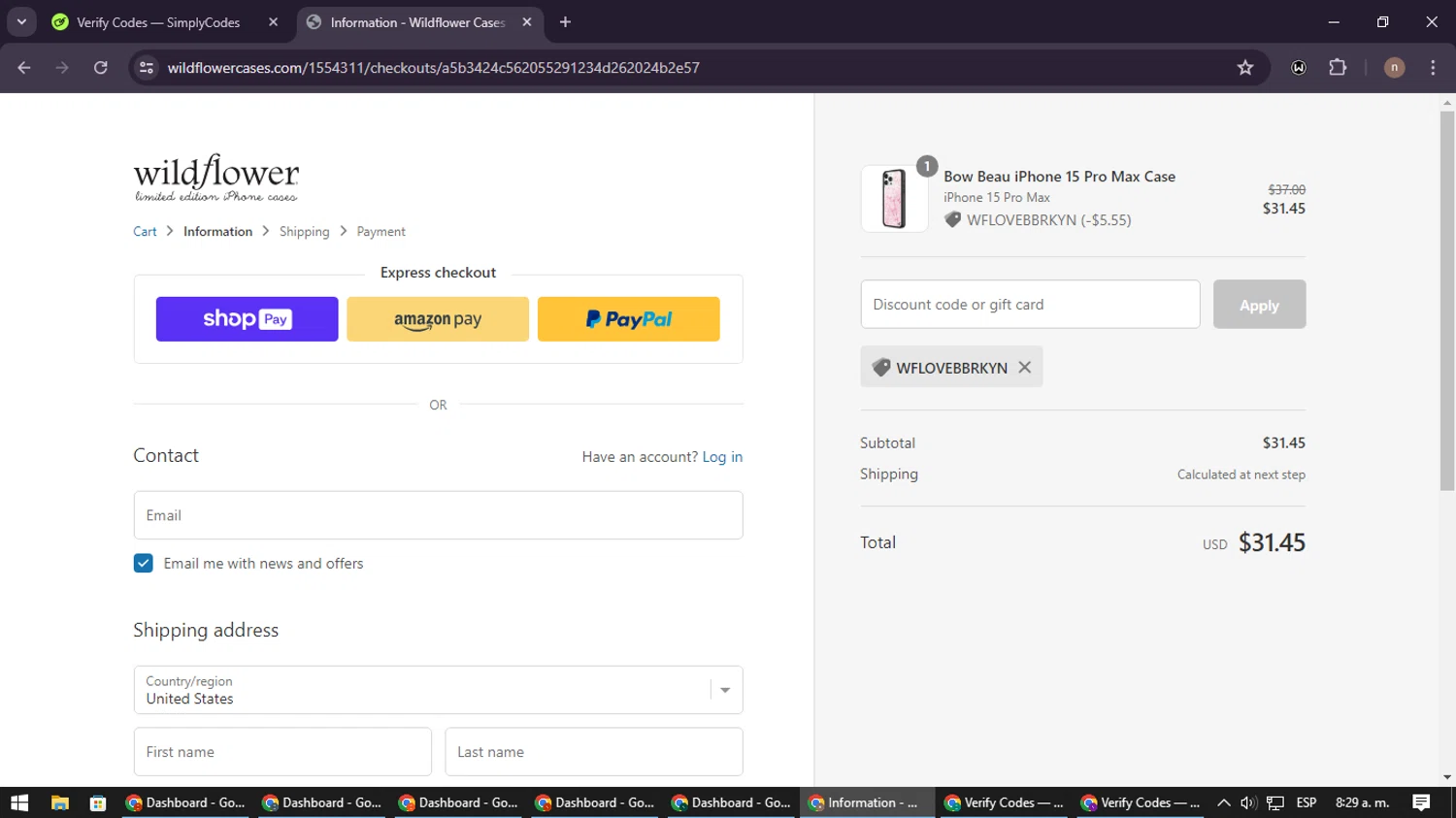Minimize the Chrome window

[1334, 21]
